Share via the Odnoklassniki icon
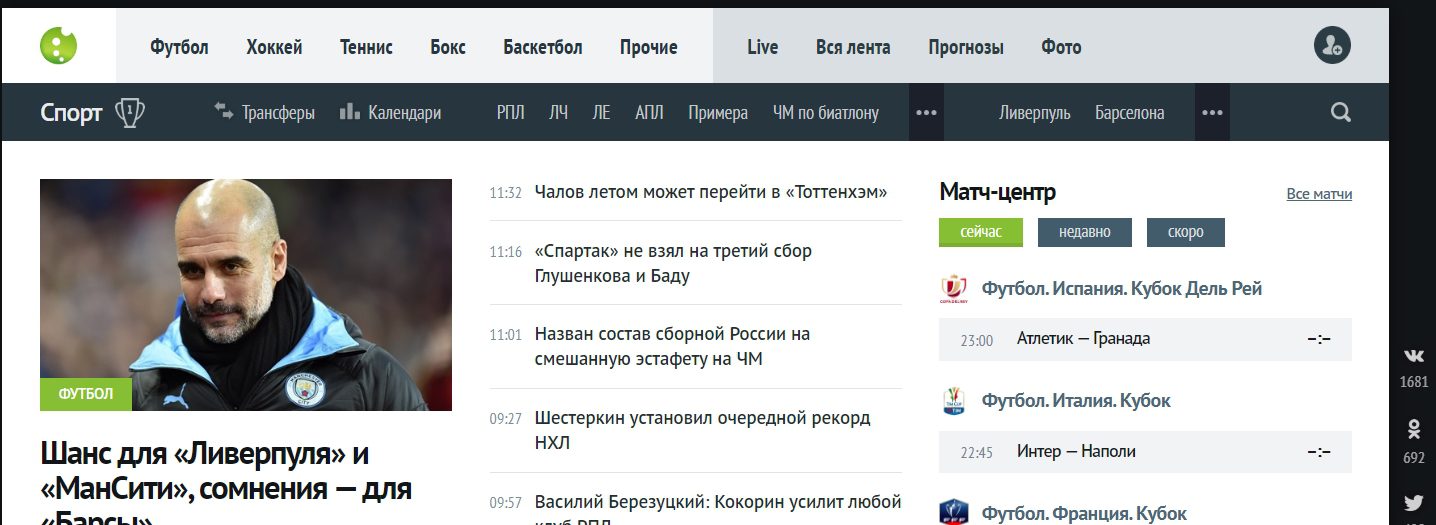The height and width of the screenshot is (525, 1436). (1414, 429)
